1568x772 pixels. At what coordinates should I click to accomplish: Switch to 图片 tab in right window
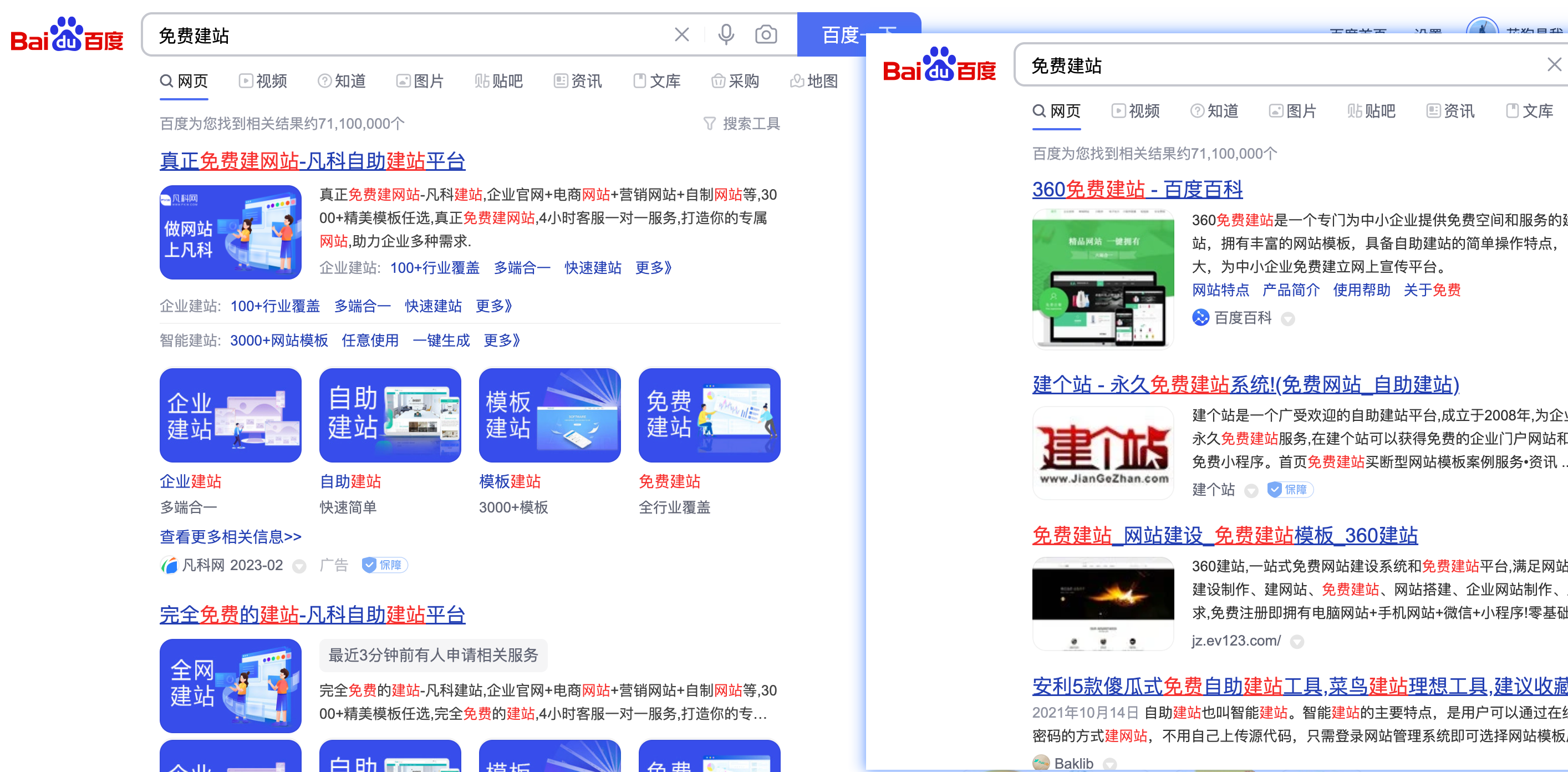click(x=1293, y=111)
